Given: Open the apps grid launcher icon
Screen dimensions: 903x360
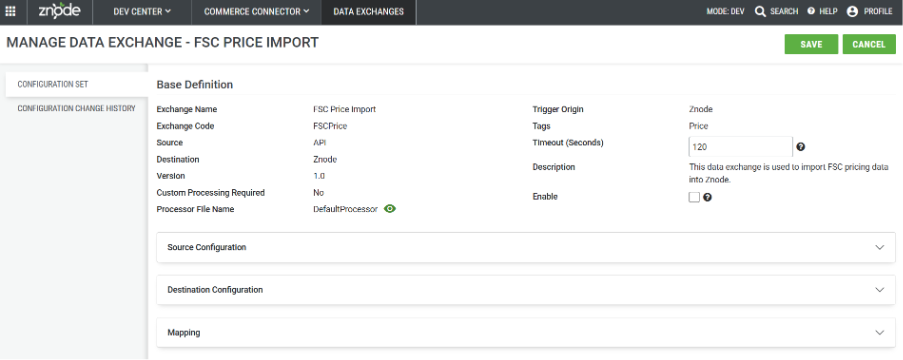Looking at the screenshot, I should (10, 12).
